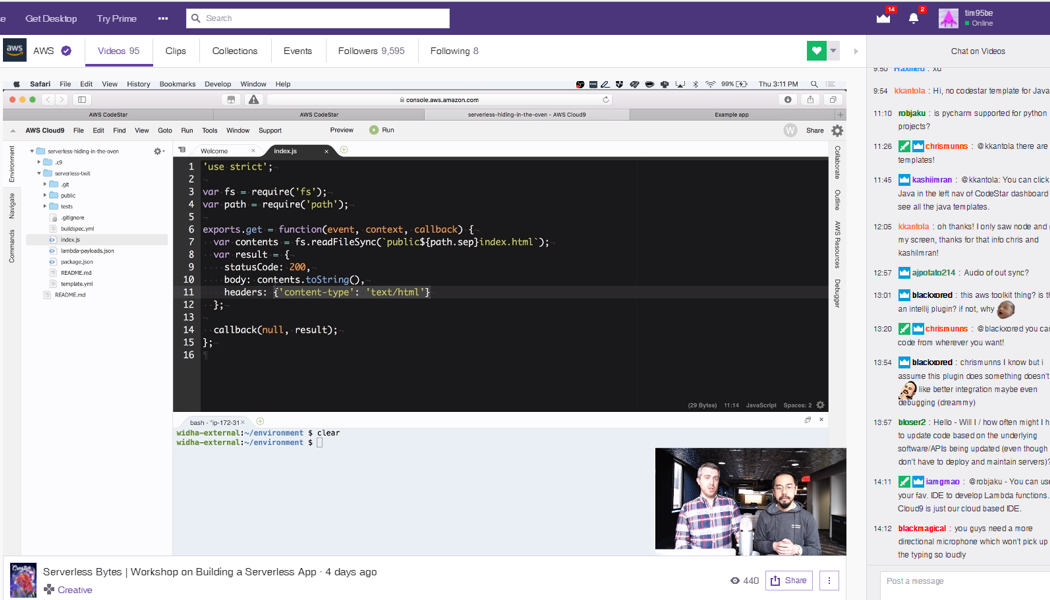Open the file tree gear settings menu

[159, 151]
